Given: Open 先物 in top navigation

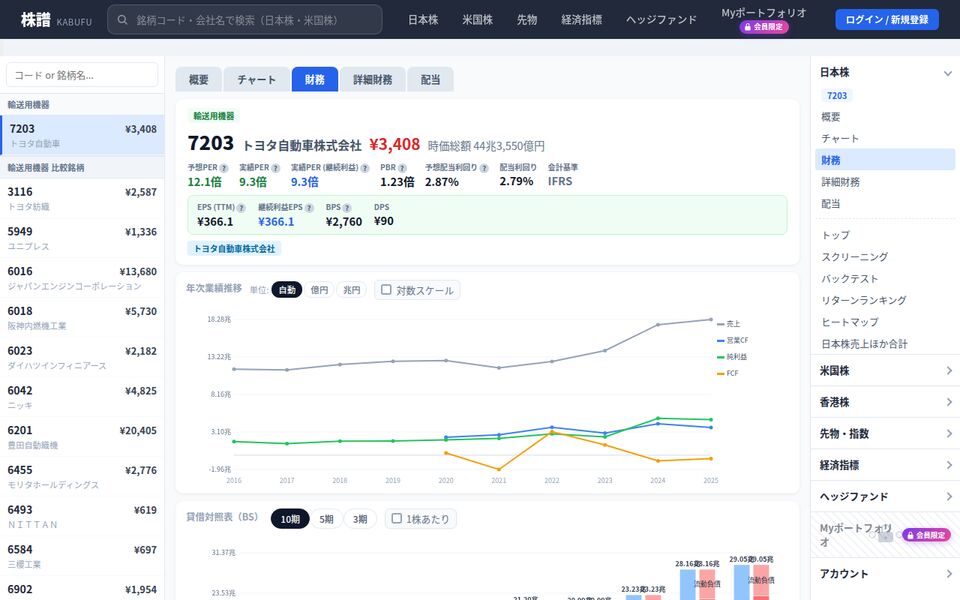Looking at the screenshot, I should [x=527, y=20].
